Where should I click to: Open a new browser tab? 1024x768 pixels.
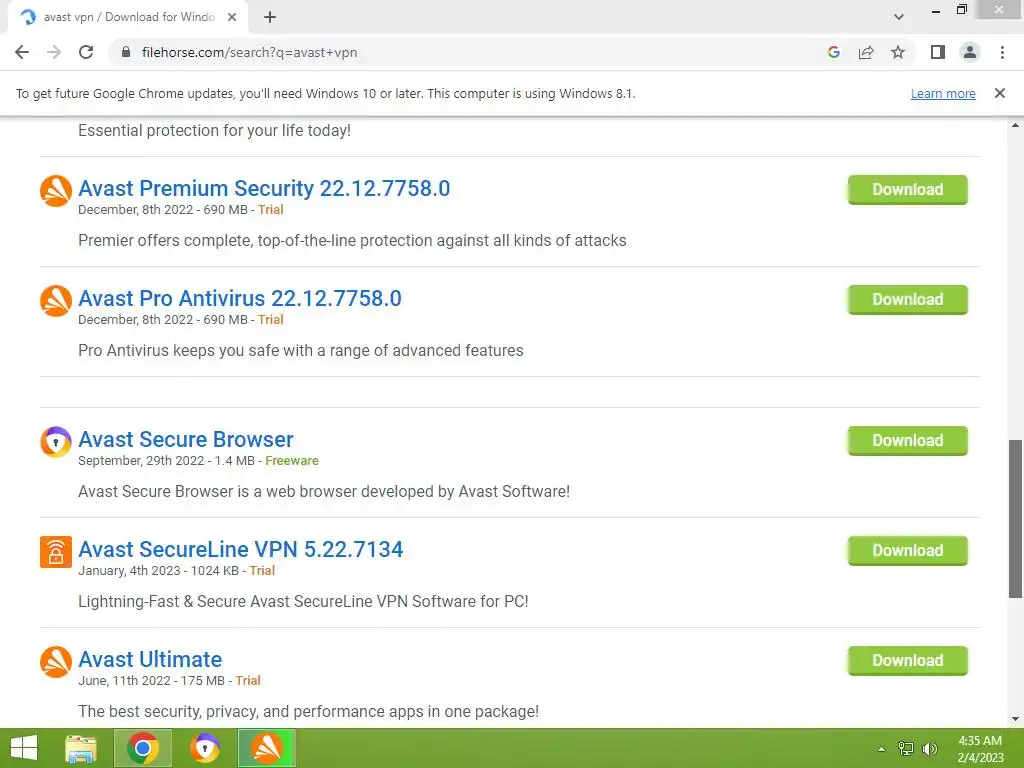coord(270,17)
